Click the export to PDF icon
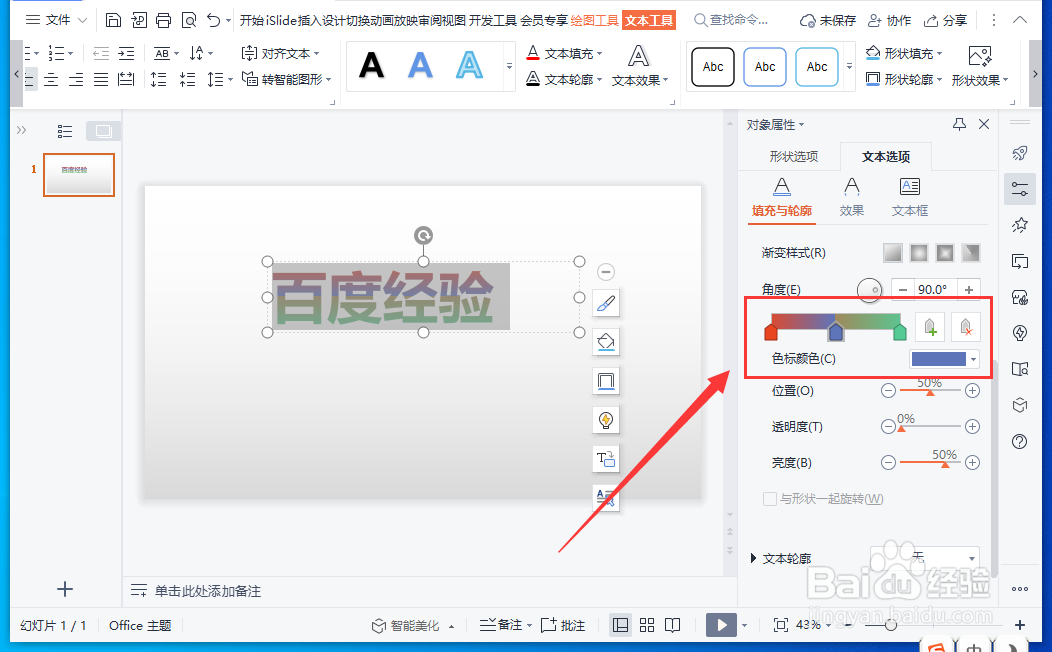 click(x=139, y=20)
